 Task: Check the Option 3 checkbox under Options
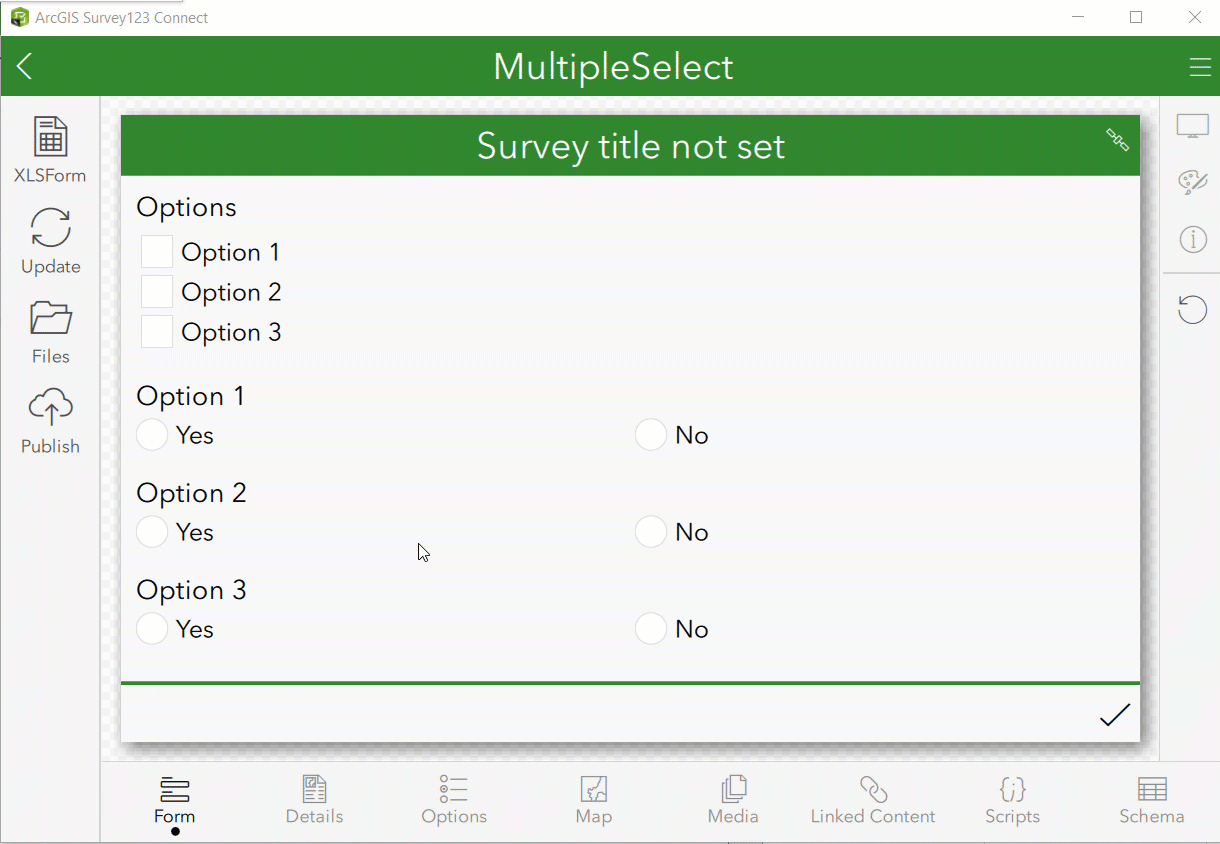click(156, 331)
